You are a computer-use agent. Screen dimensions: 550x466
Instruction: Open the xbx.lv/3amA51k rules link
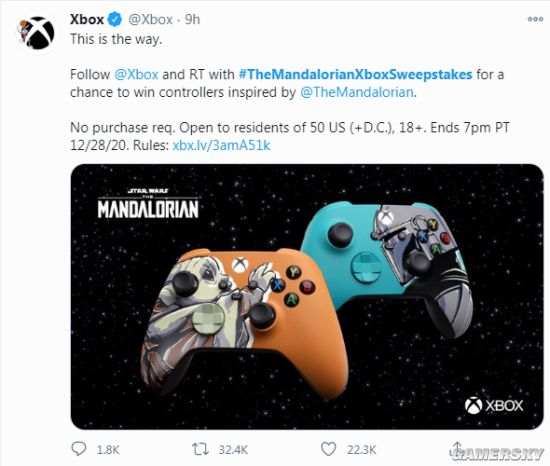221,145
